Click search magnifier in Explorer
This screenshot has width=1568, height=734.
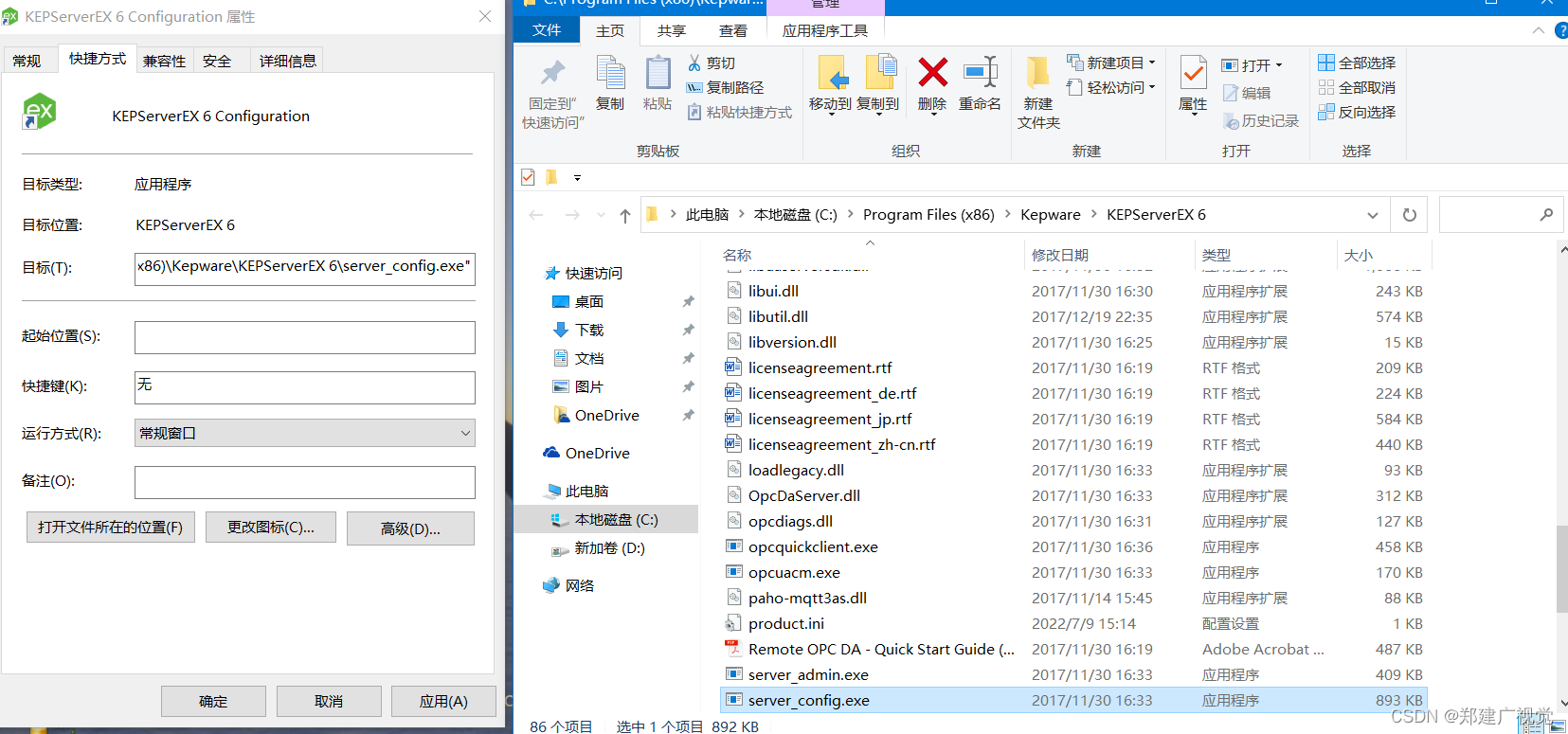[1546, 215]
